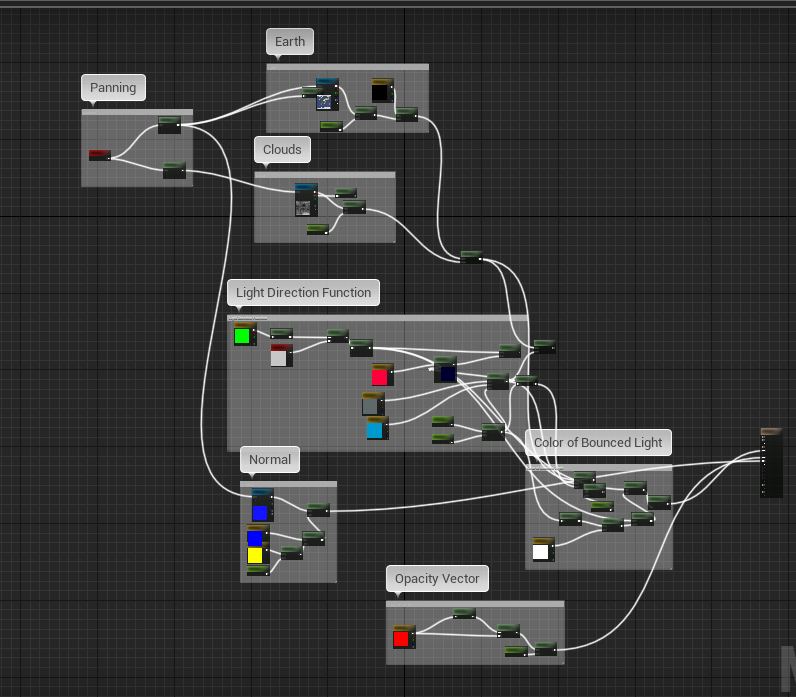Click the Color of Bounced Light label
This screenshot has height=697, width=796.
597,442
